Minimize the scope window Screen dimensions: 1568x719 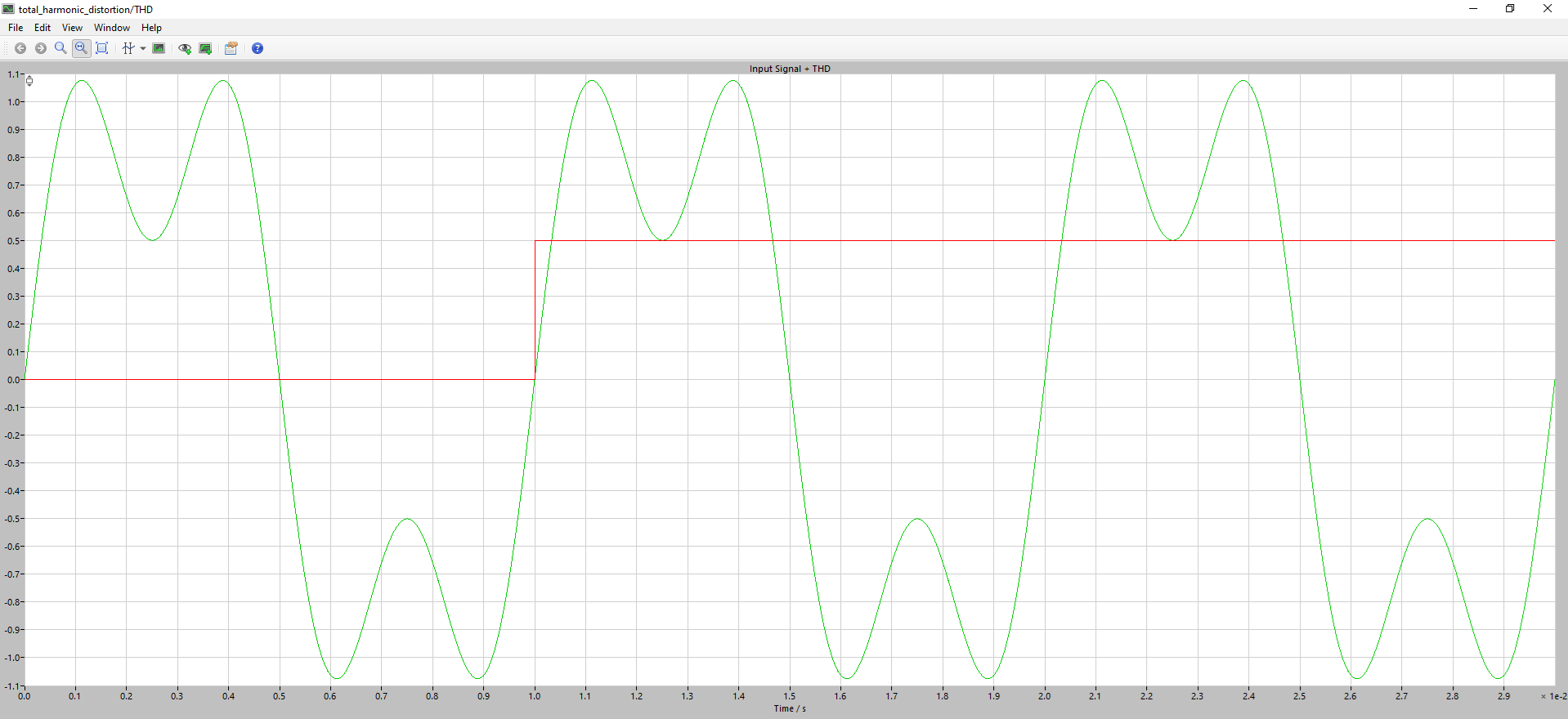click(x=1473, y=9)
